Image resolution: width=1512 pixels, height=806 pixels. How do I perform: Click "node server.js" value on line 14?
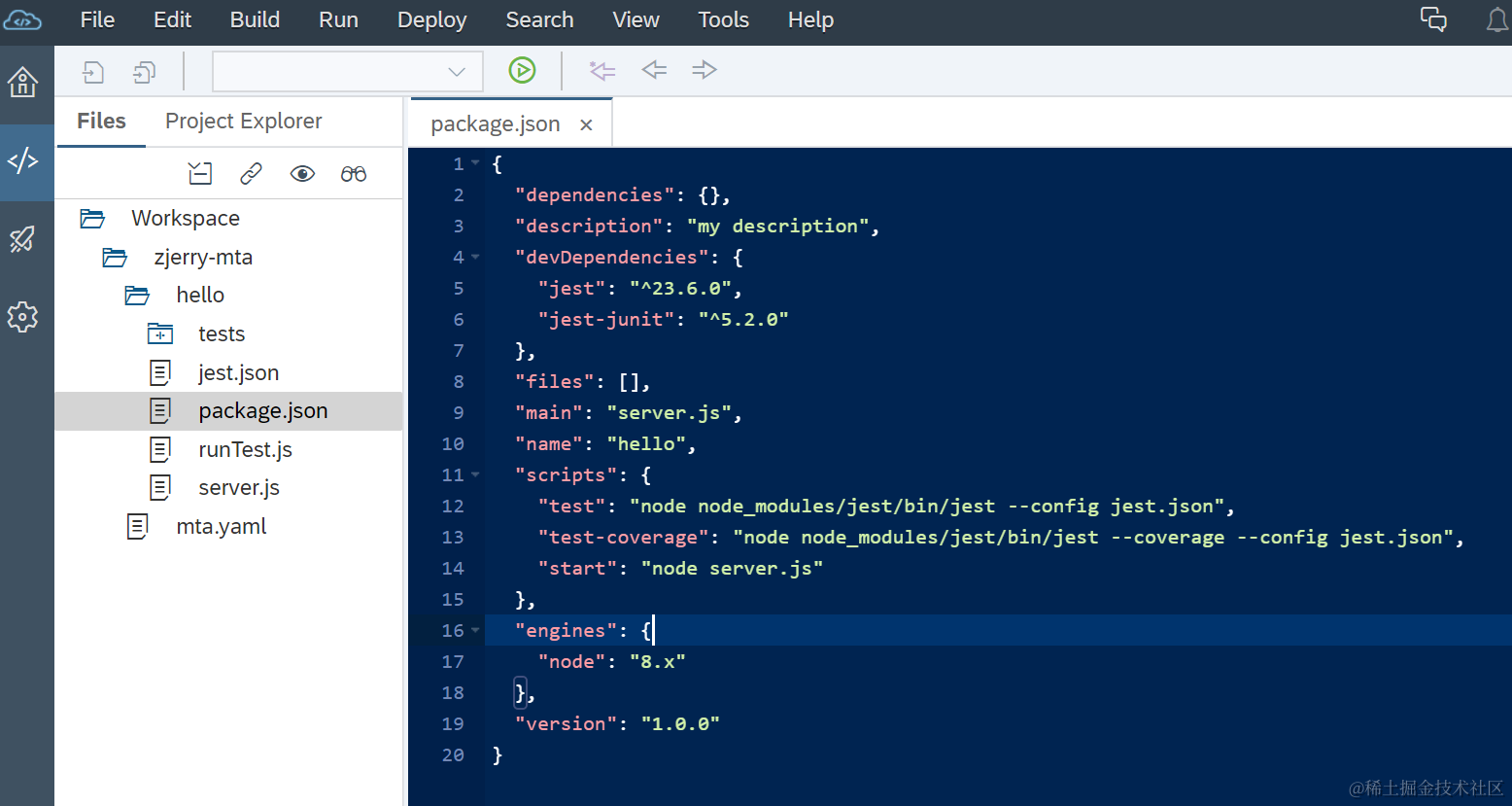732,568
